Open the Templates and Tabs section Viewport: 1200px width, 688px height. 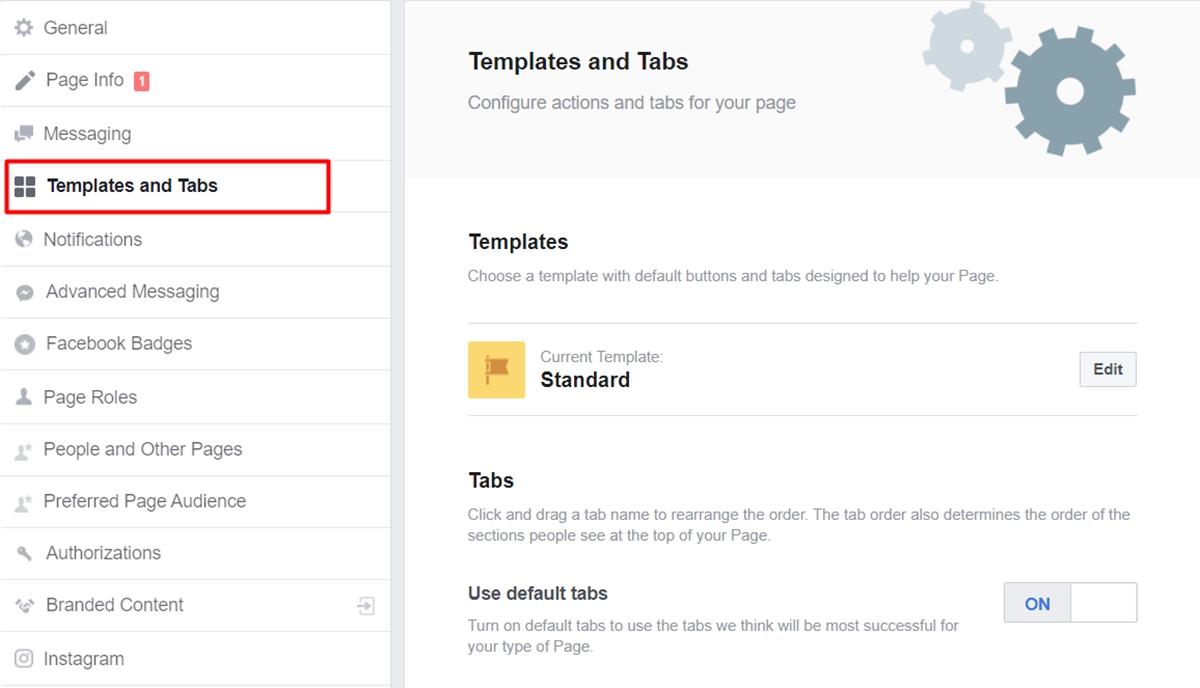pos(132,186)
